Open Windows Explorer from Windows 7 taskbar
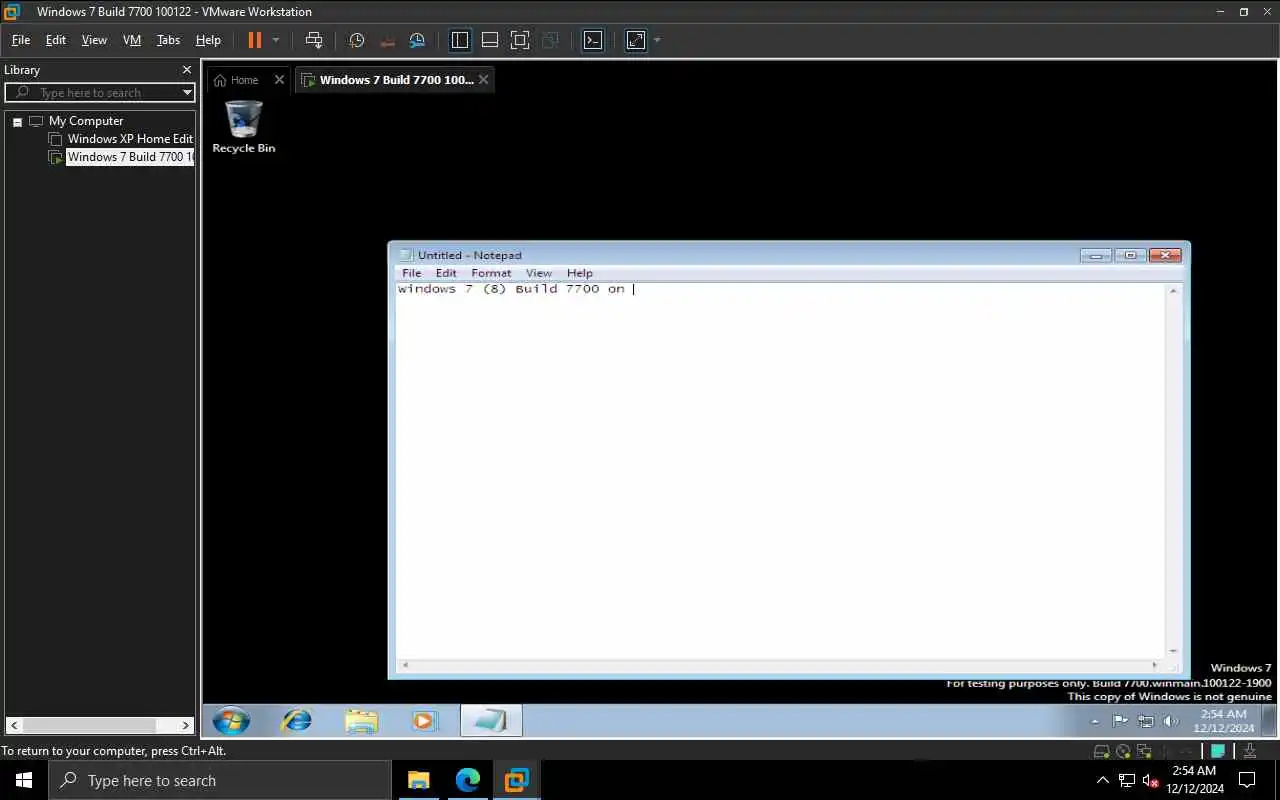 pyautogui.click(x=361, y=721)
